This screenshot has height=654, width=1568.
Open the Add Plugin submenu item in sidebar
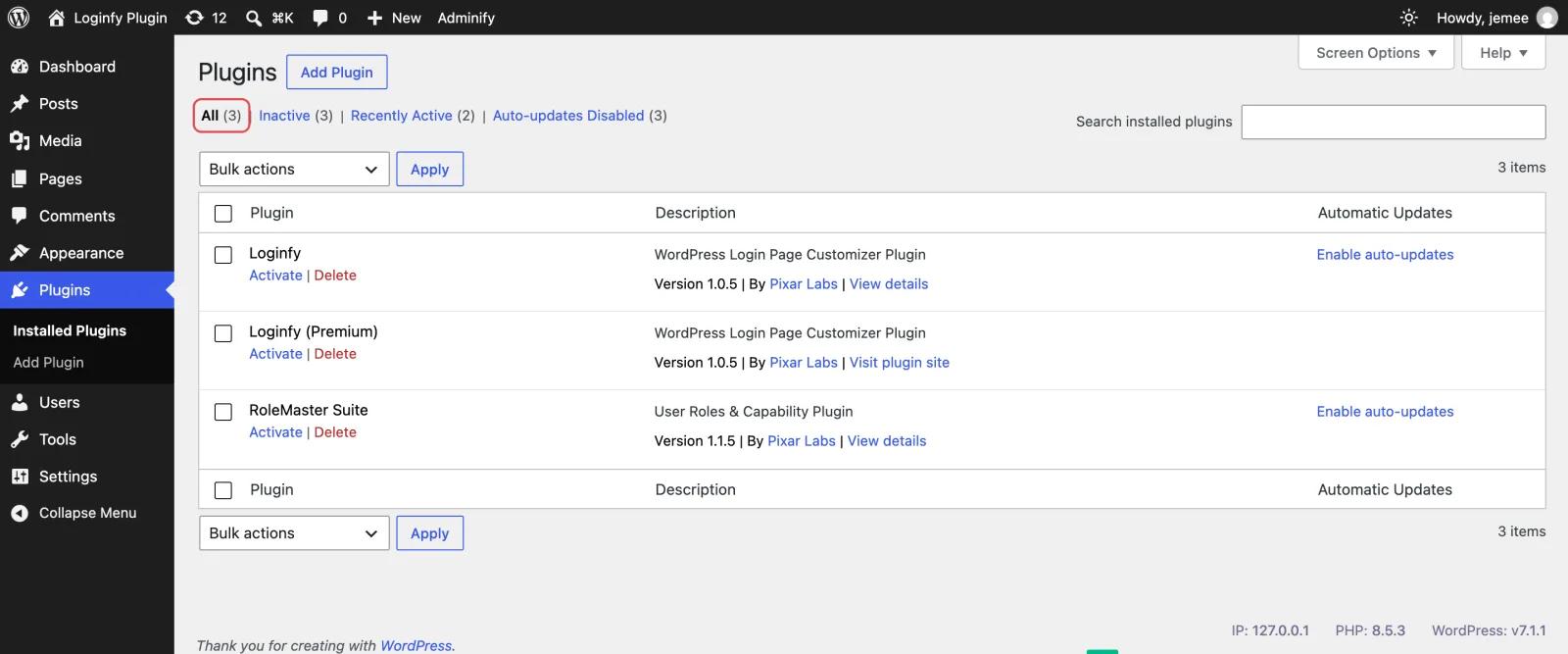[x=48, y=362]
